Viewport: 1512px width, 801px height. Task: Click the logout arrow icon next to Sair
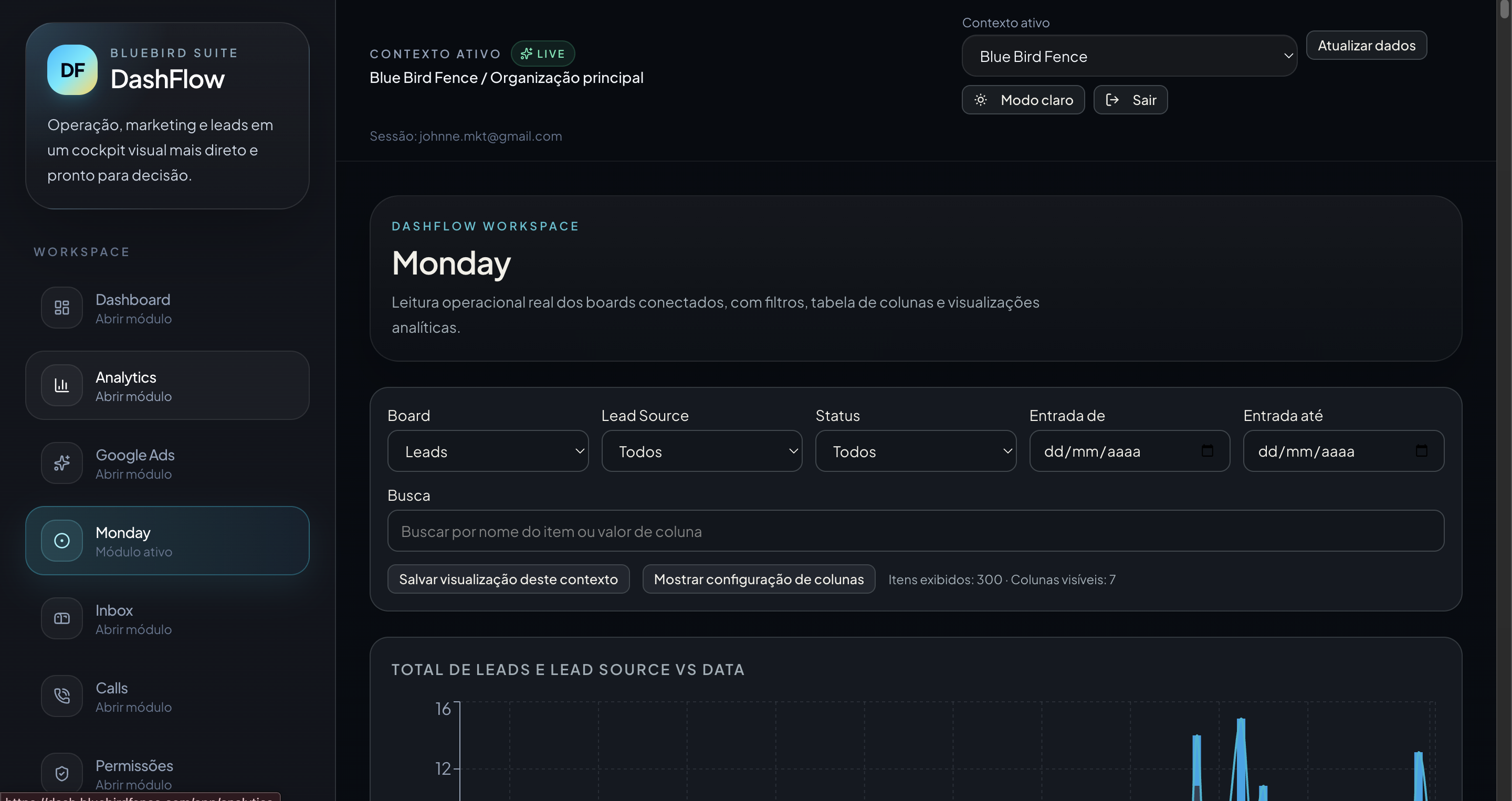click(1112, 100)
